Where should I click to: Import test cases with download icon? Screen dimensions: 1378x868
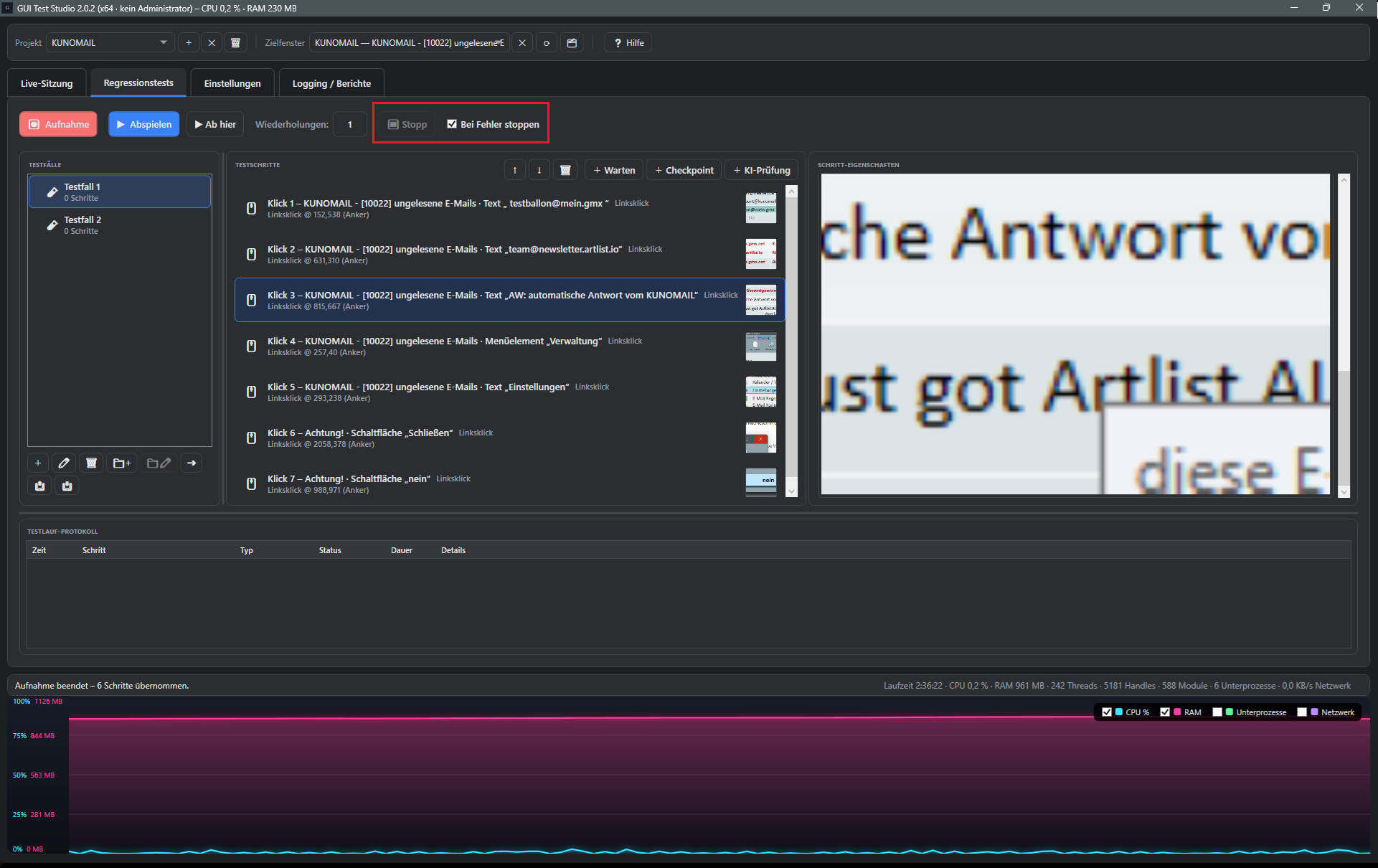(67, 486)
